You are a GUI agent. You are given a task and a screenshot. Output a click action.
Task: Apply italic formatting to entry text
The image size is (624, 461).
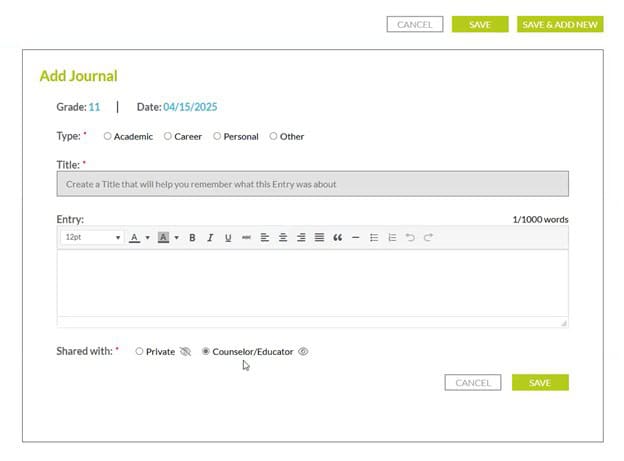[210, 238]
